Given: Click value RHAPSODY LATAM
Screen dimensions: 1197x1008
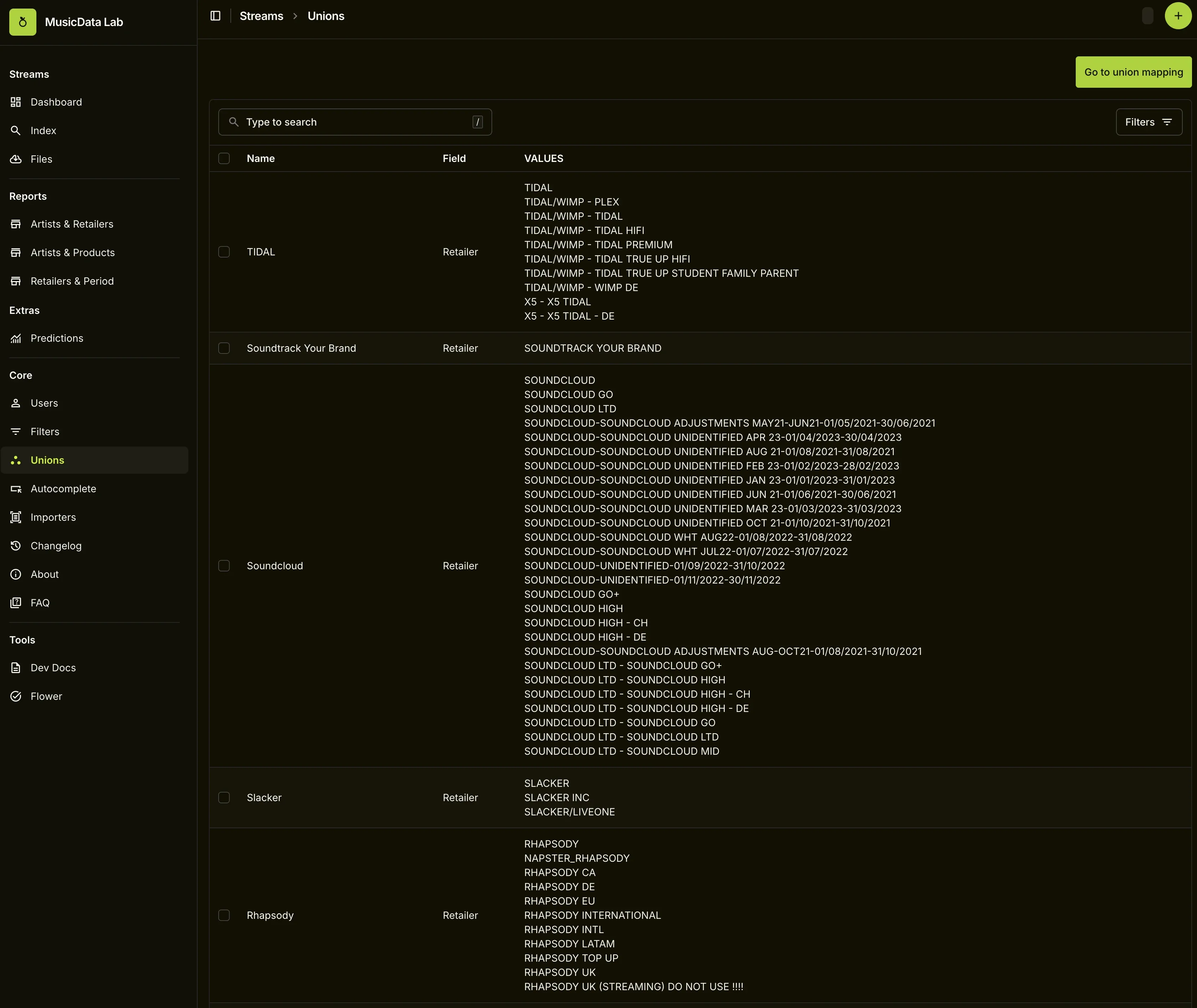Looking at the screenshot, I should (x=569, y=944).
